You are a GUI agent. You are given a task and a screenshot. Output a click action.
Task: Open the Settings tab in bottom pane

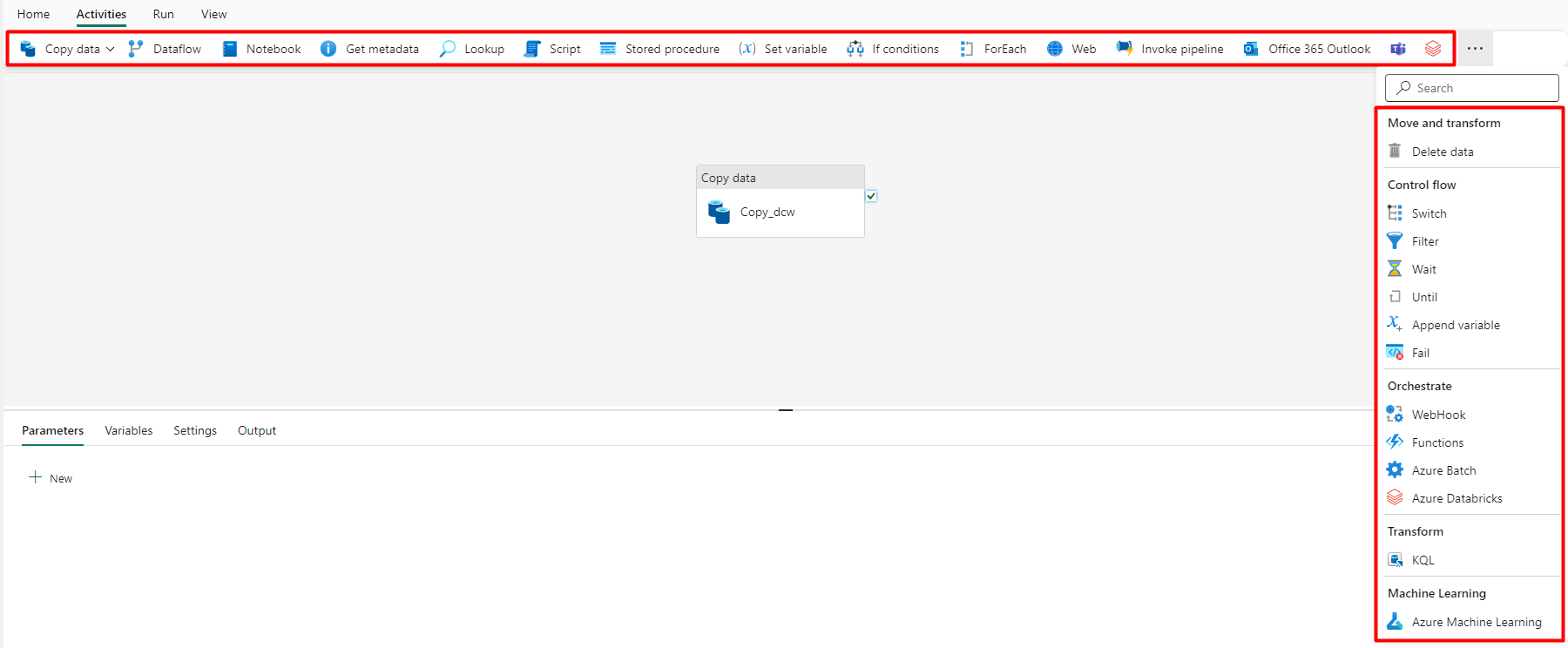(195, 430)
